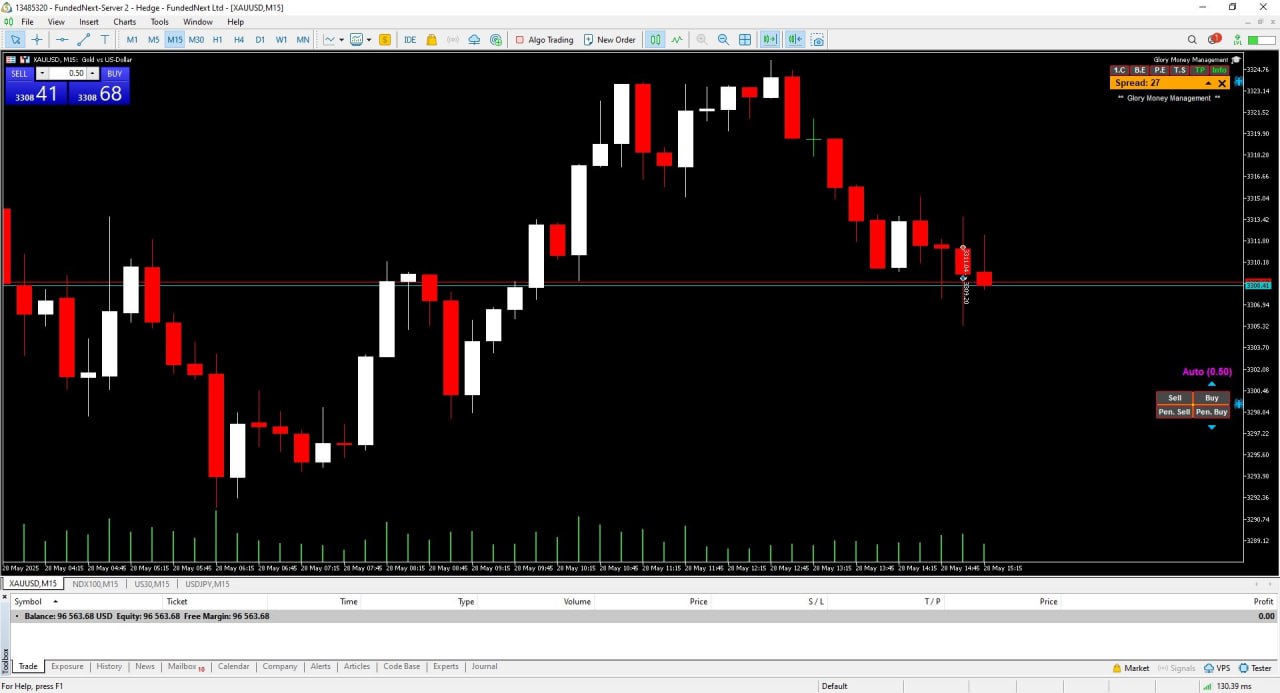This screenshot has height=693, width=1280.
Task: Pick the horizontal line drawing tool
Action: (62, 40)
